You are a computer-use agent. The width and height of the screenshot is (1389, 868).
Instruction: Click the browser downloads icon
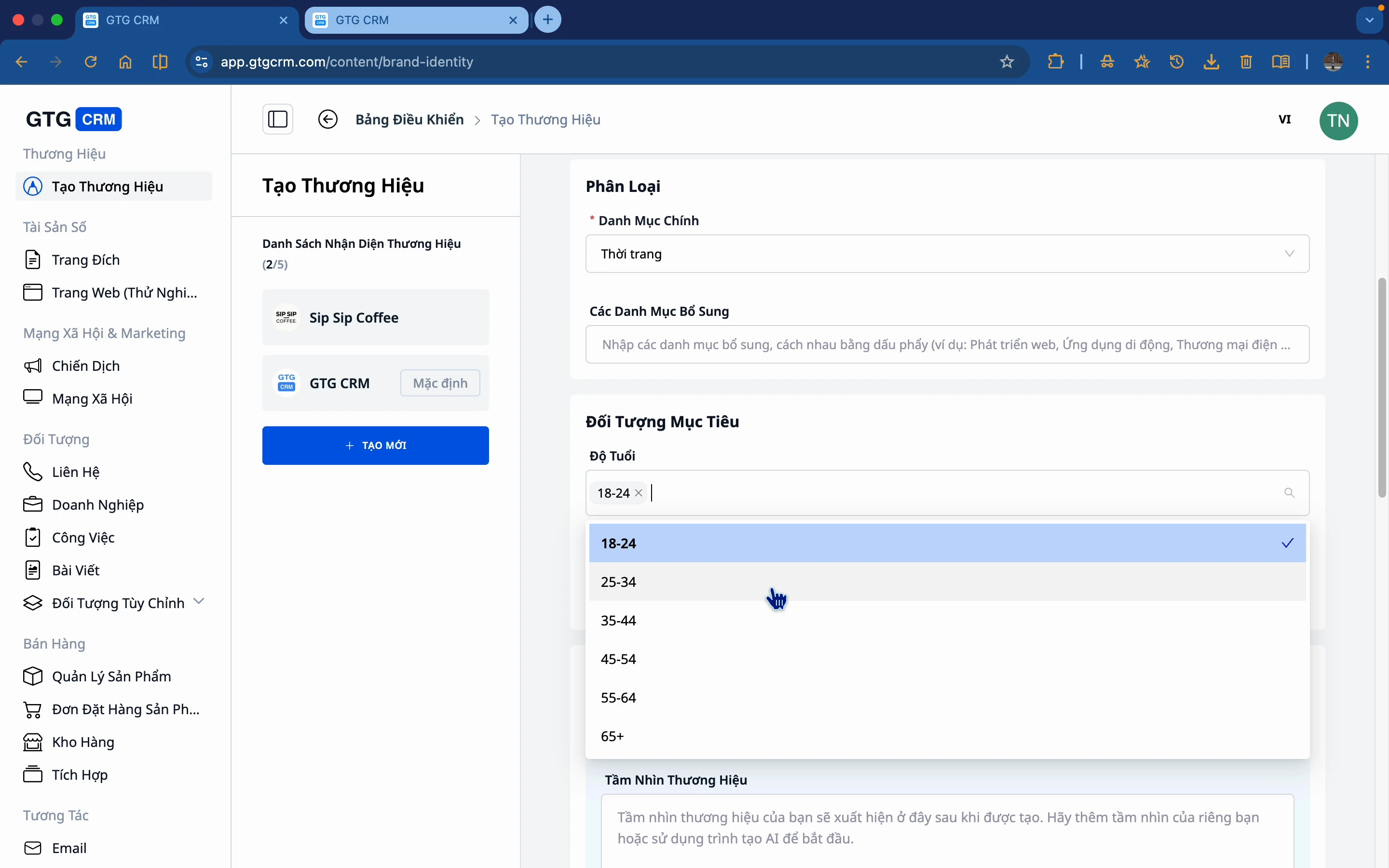pyautogui.click(x=1211, y=61)
